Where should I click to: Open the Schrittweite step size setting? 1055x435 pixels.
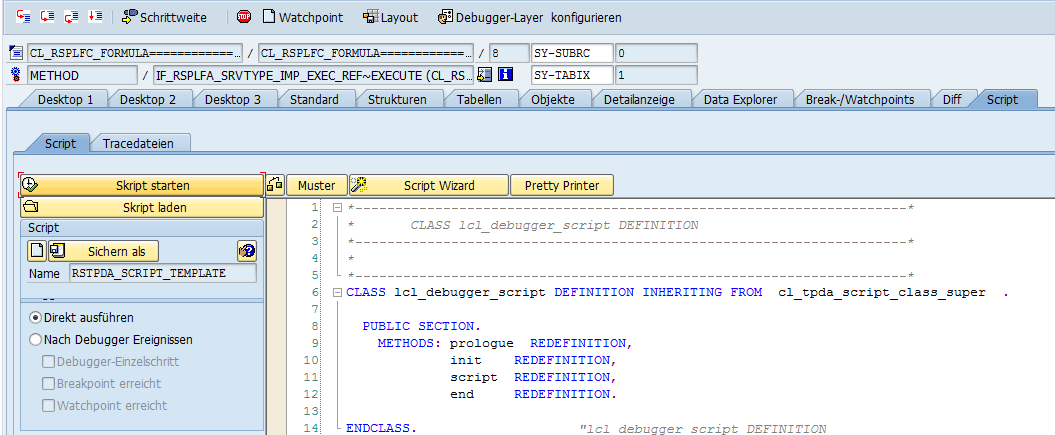pyautogui.click(x=164, y=17)
